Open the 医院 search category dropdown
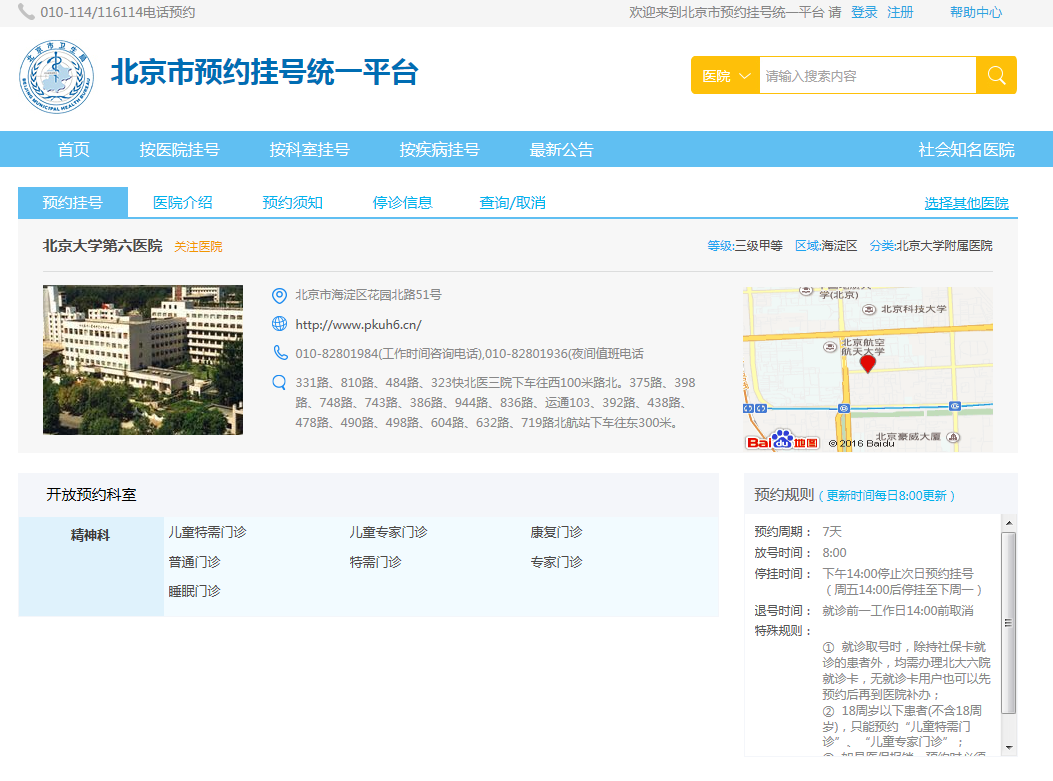1053x781 pixels. (x=725, y=75)
